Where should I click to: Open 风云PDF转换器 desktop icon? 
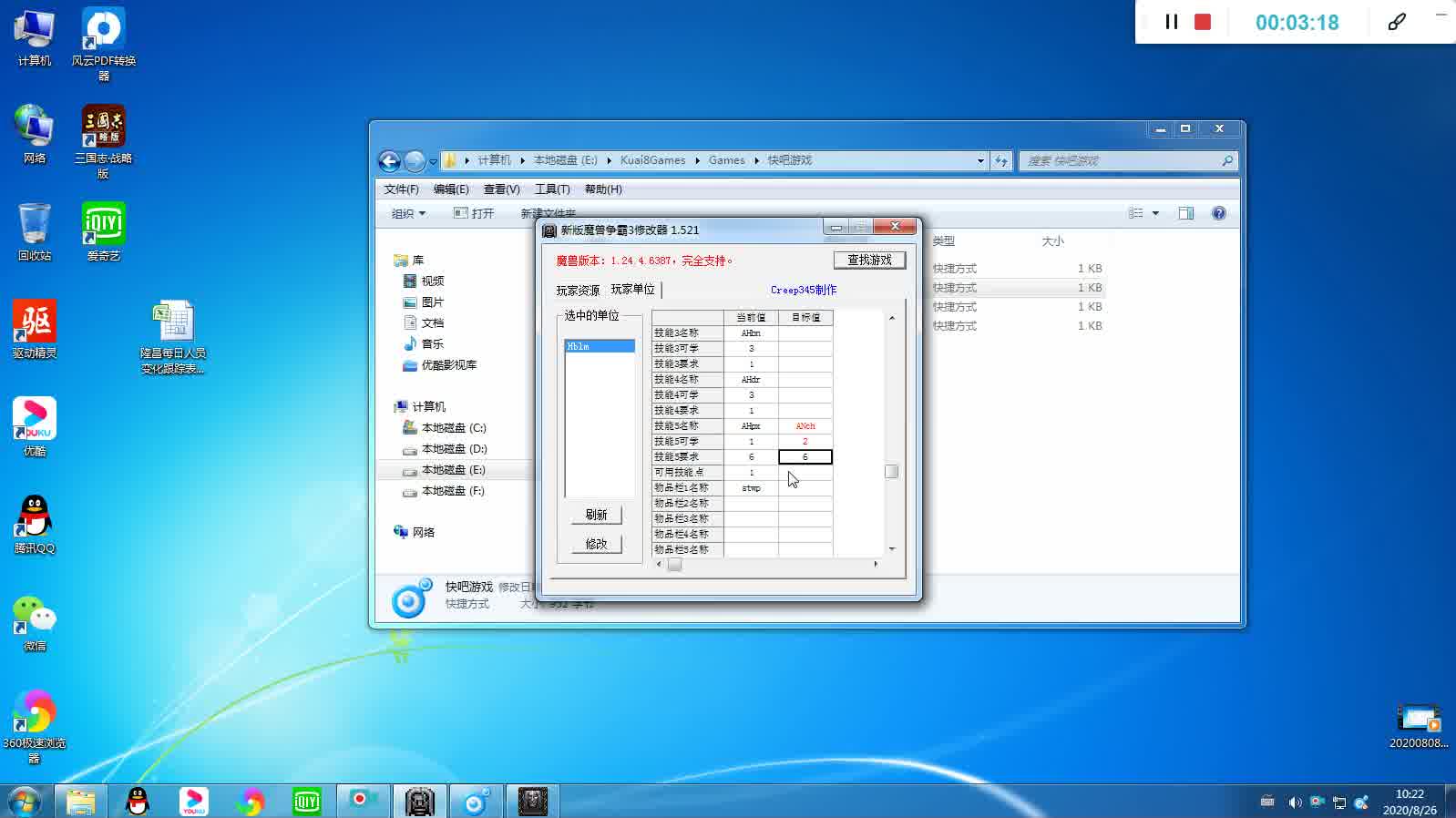point(104,44)
